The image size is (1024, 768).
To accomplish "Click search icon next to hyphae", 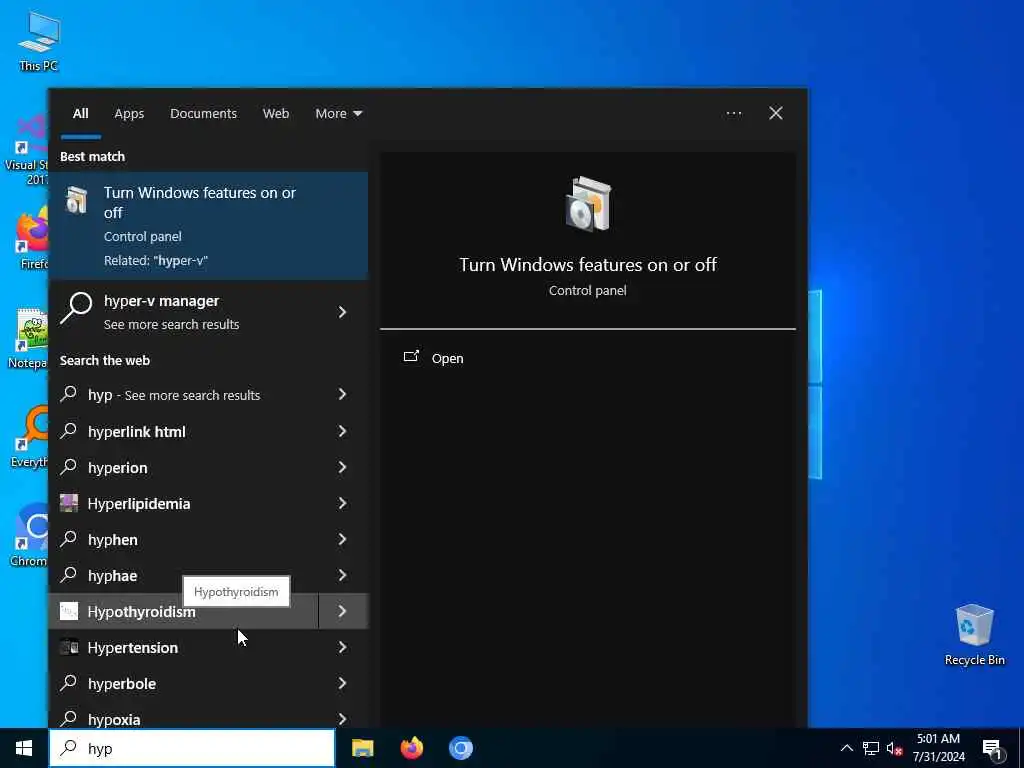I will 69,574.
